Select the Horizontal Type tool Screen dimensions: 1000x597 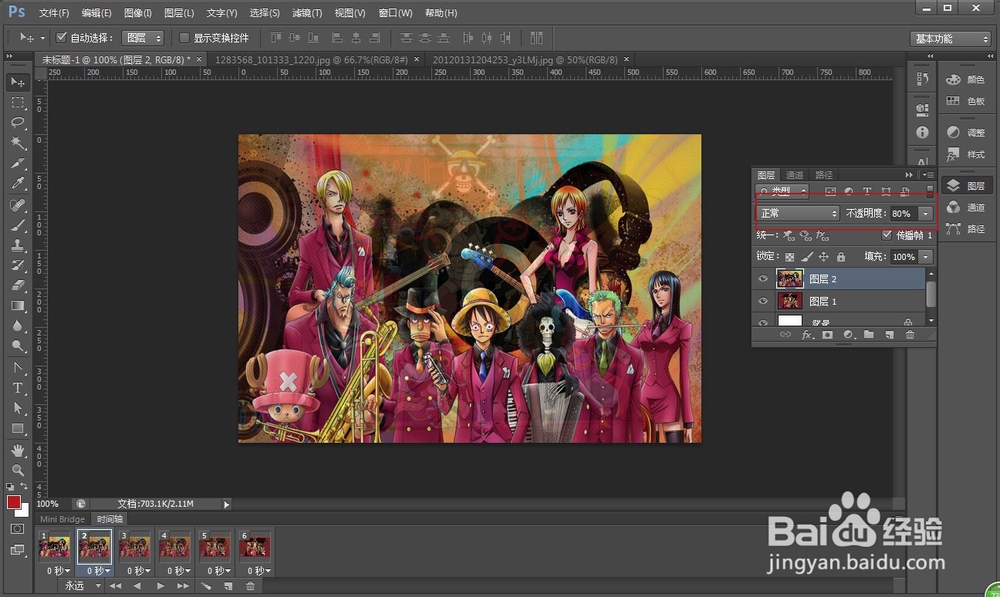17,388
